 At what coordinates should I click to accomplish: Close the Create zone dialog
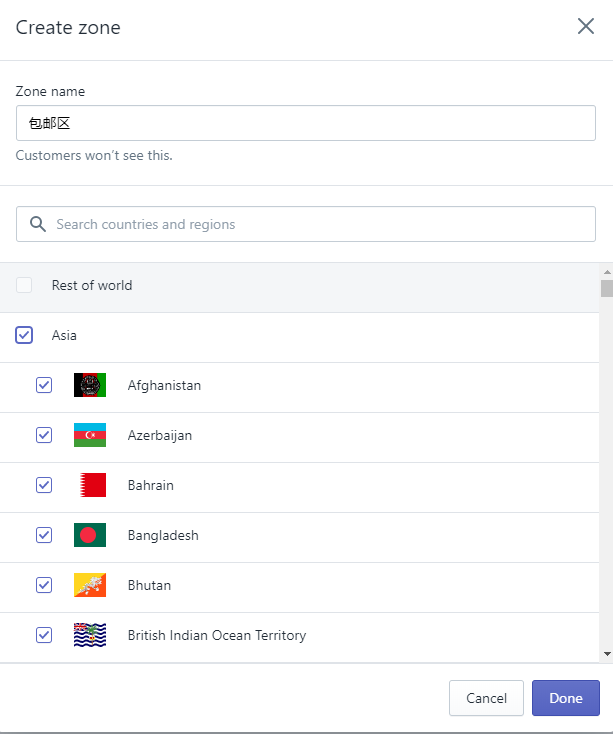coord(586,27)
